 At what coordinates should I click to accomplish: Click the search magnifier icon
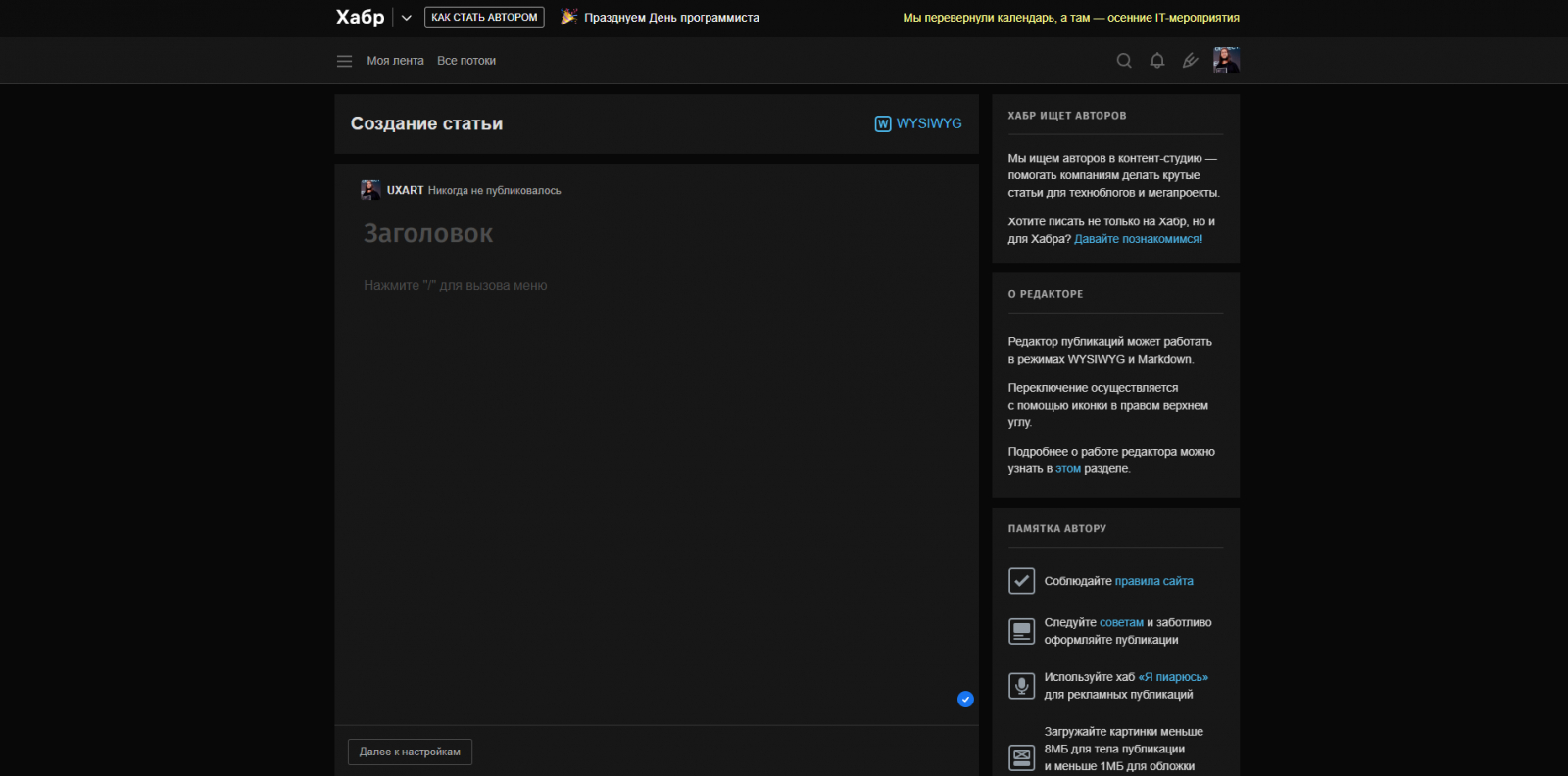pos(1124,61)
